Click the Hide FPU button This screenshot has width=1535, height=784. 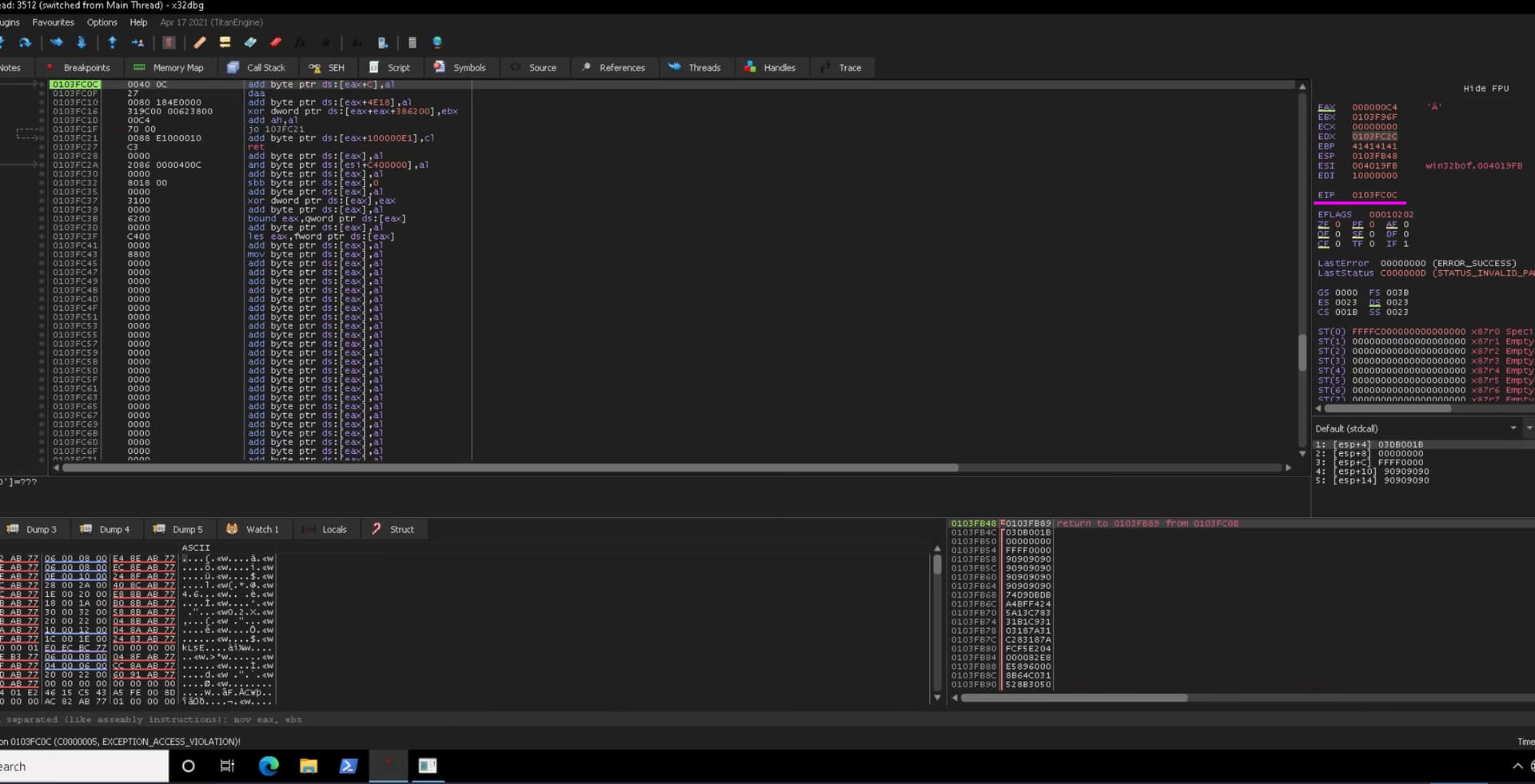[x=1485, y=88]
